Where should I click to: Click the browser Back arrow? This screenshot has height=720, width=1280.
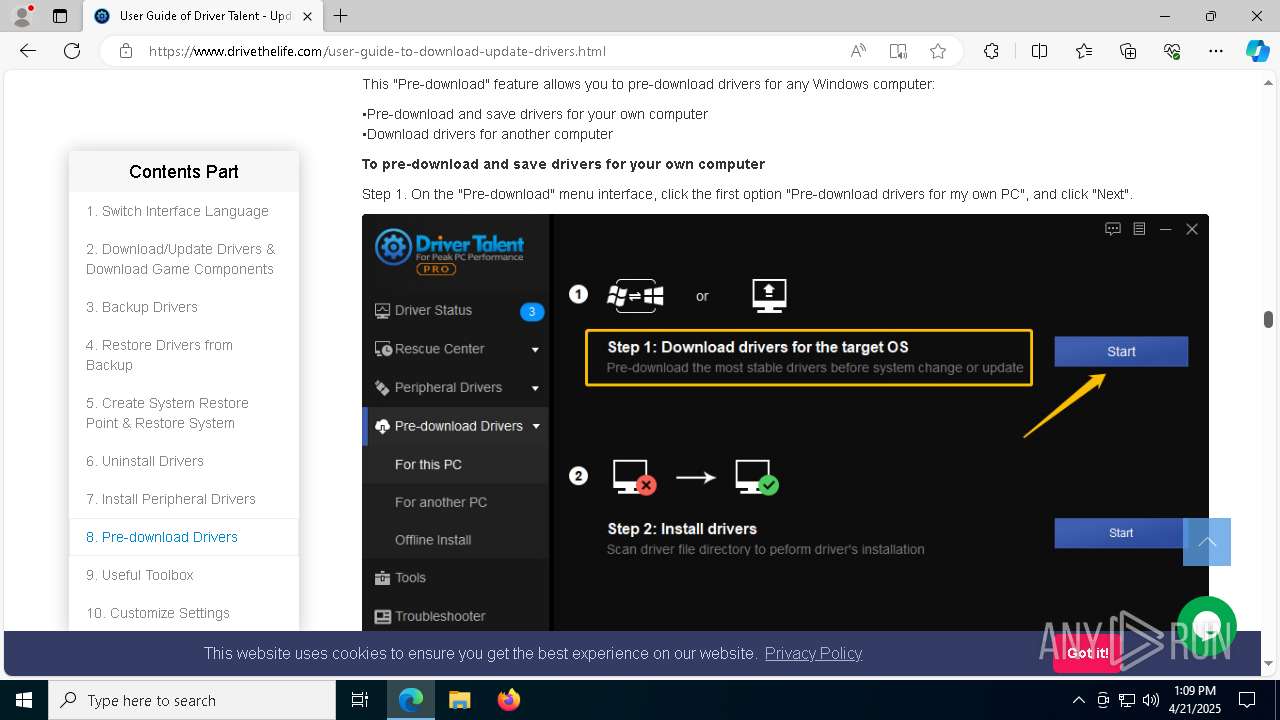pyautogui.click(x=28, y=51)
